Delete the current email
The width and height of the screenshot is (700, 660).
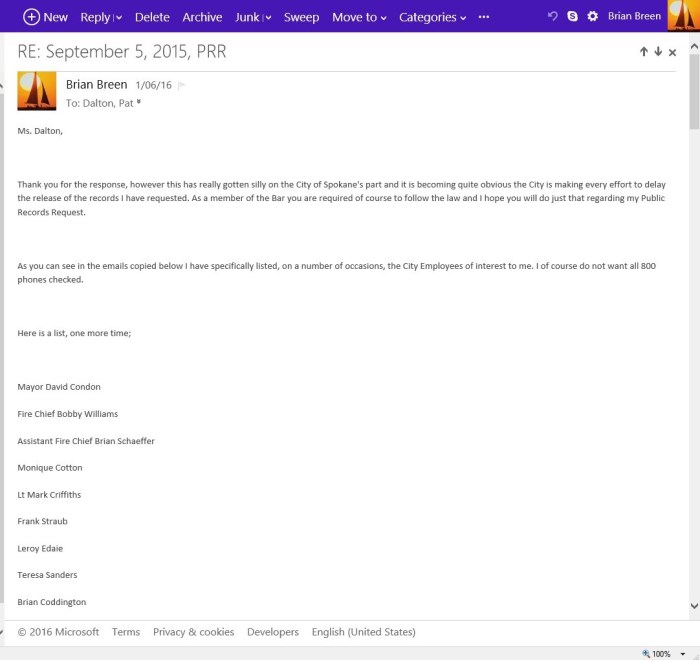[152, 17]
